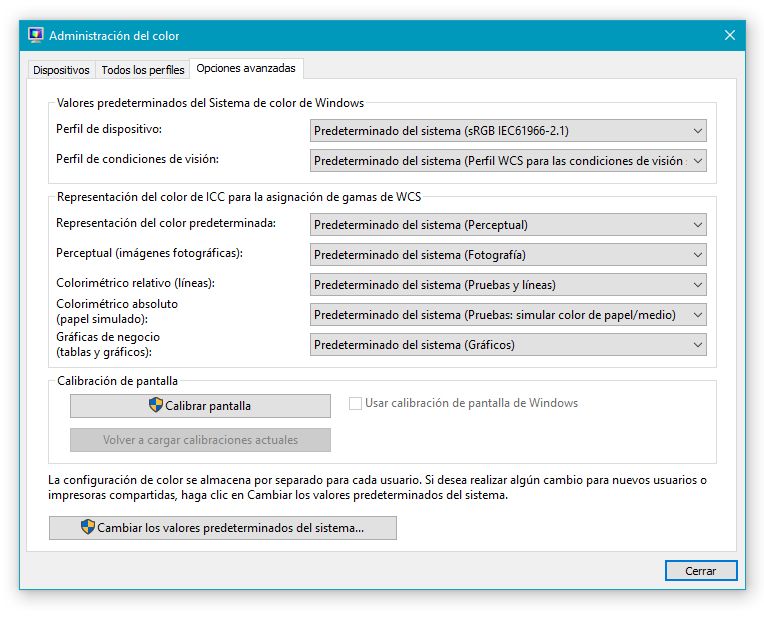Viewport: 764px width, 620px height.
Task: Click the 'Representación del color predeterminada:' label
Action: pos(166,223)
